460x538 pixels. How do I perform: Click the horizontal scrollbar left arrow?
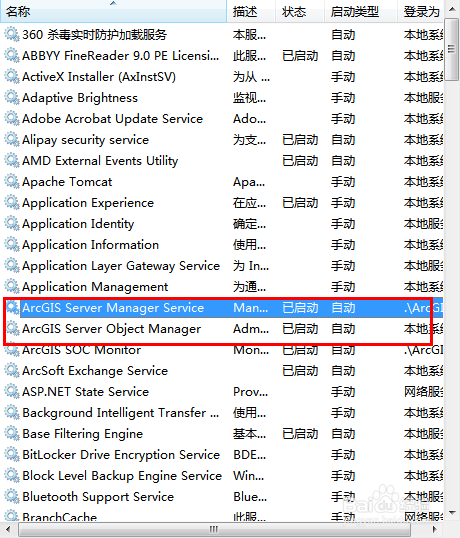pos(8,529)
